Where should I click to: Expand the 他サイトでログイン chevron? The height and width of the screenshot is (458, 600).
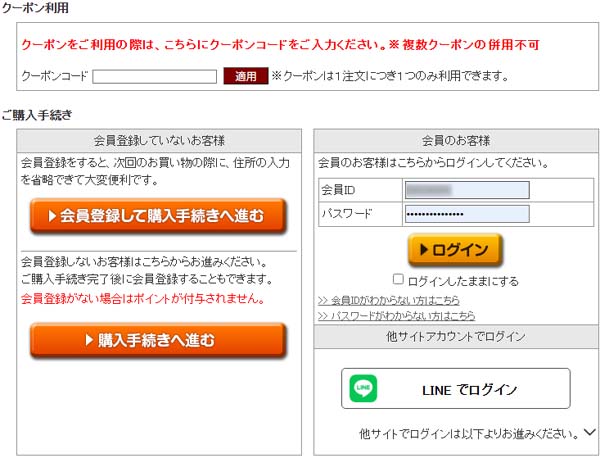click(590, 432)
